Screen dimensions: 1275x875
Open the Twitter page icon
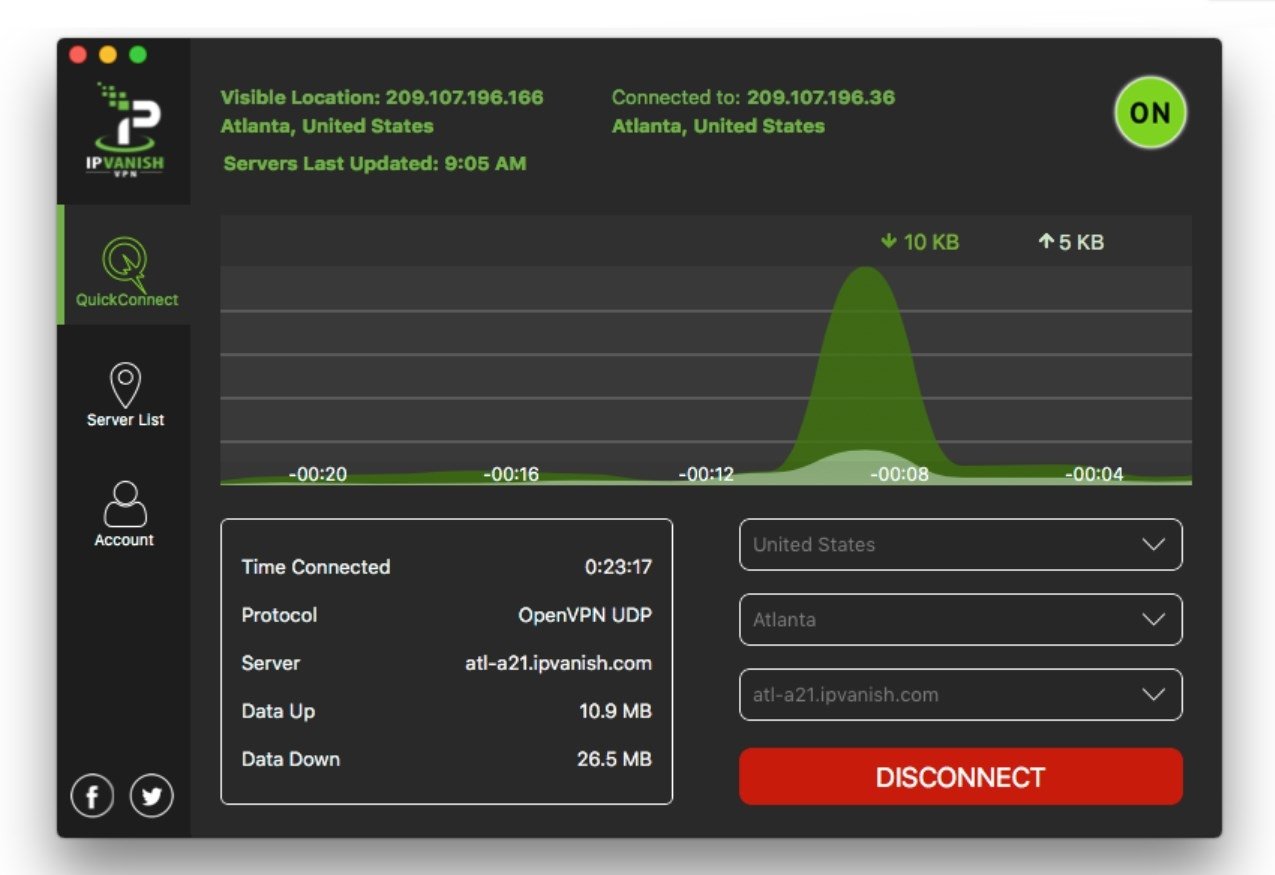coord(152,797)
